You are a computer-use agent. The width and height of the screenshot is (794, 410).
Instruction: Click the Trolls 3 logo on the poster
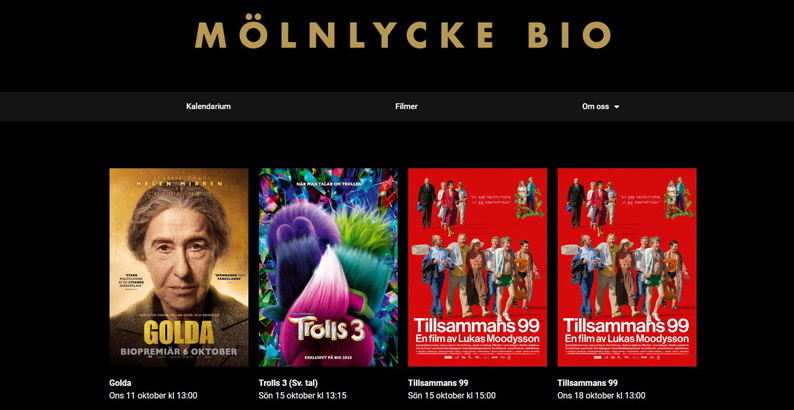pyautogui.click(x=327, y=331)
